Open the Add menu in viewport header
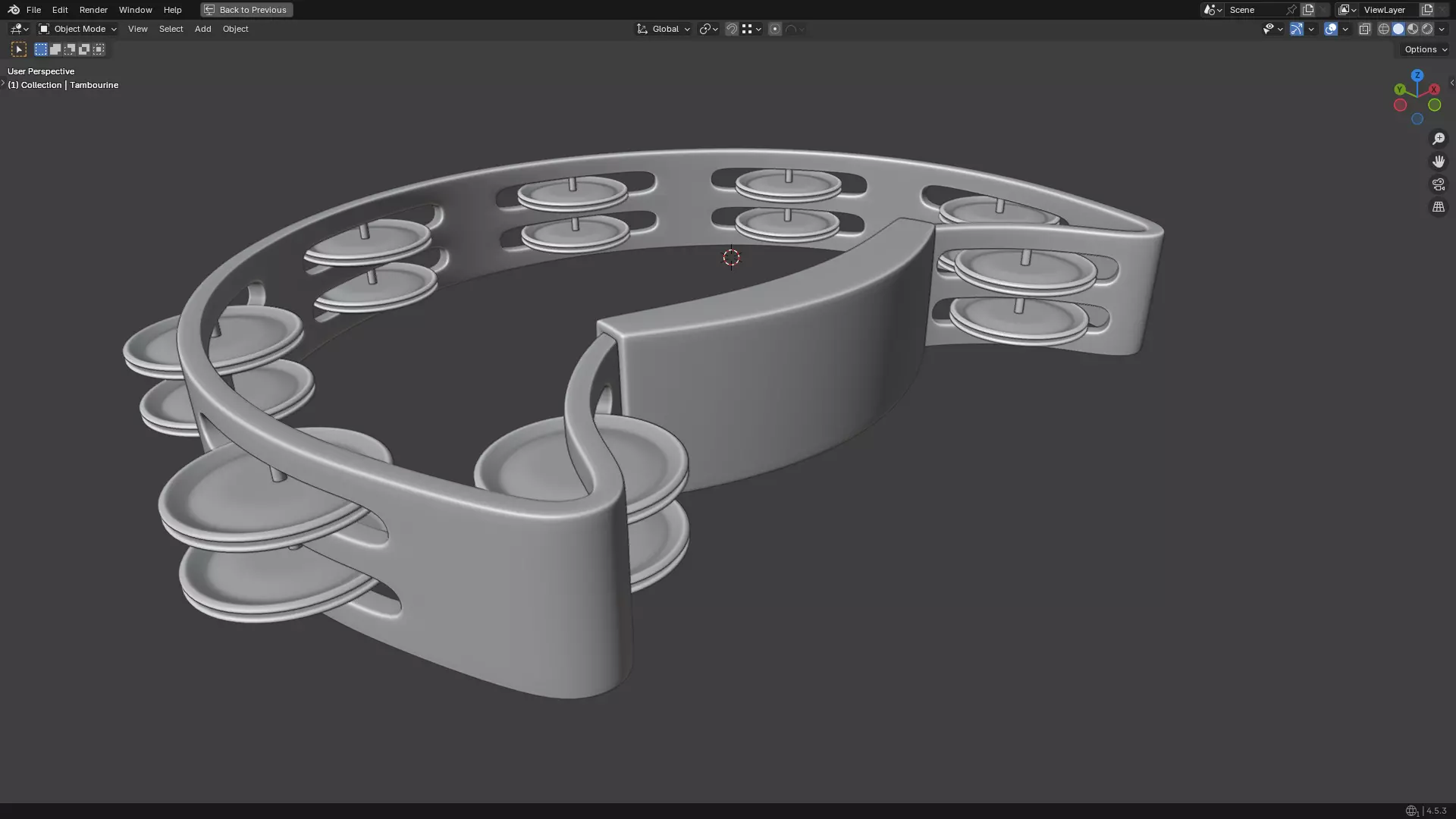 coord(202,29)
